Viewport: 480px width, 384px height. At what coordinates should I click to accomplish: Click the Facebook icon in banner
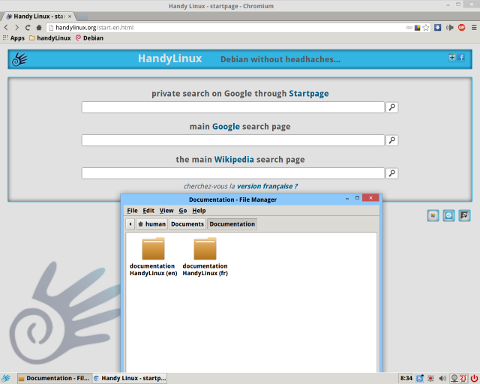[x=461, y=58]
